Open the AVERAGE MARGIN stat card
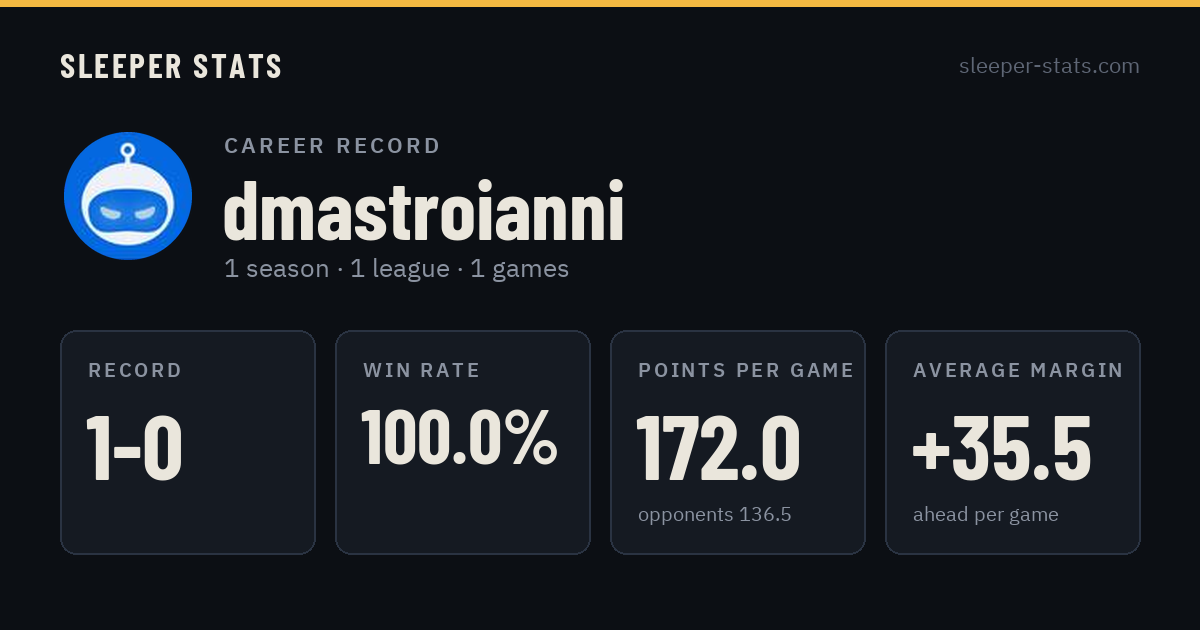This screenshot has height=630, width=1200. (1013, 442)
